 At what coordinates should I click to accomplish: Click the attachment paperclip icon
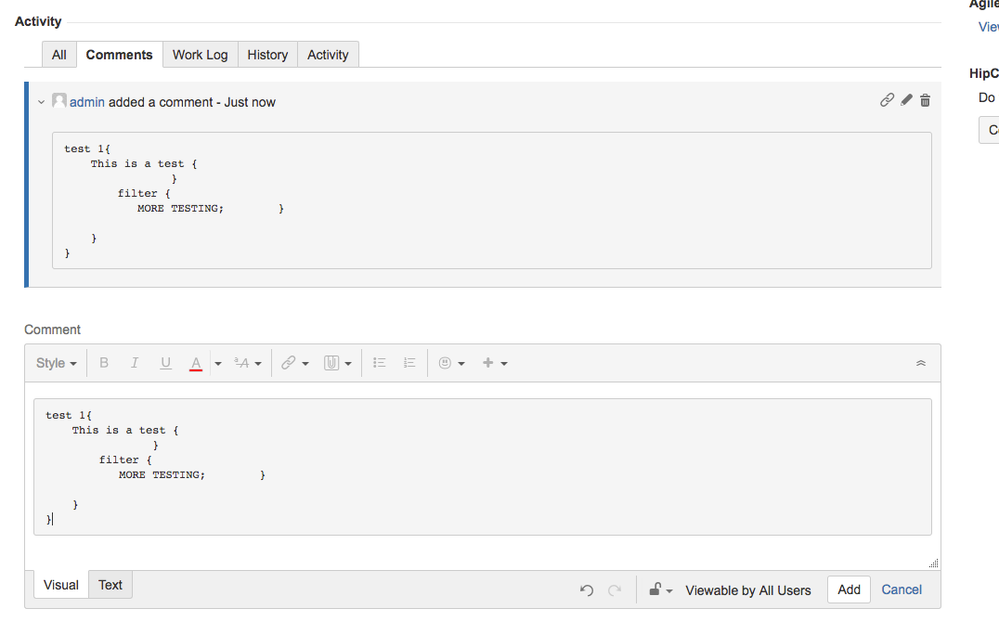coord(331,363)
